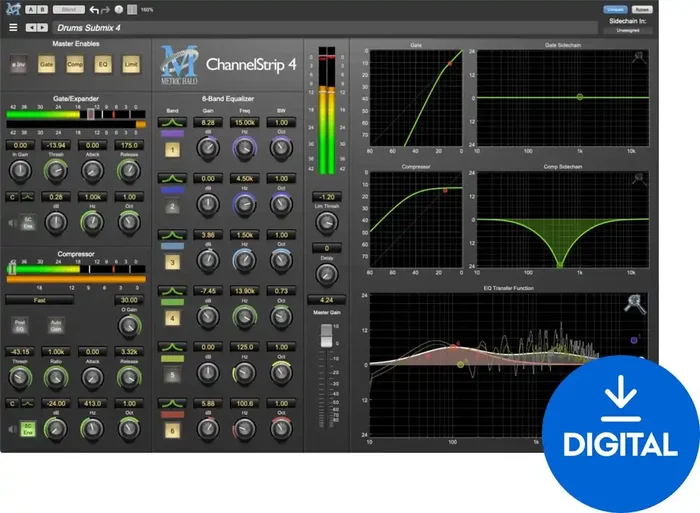Viewport: 700px width, 513px height.
Task: Click the Delay knob
Action: pos(327,274)
